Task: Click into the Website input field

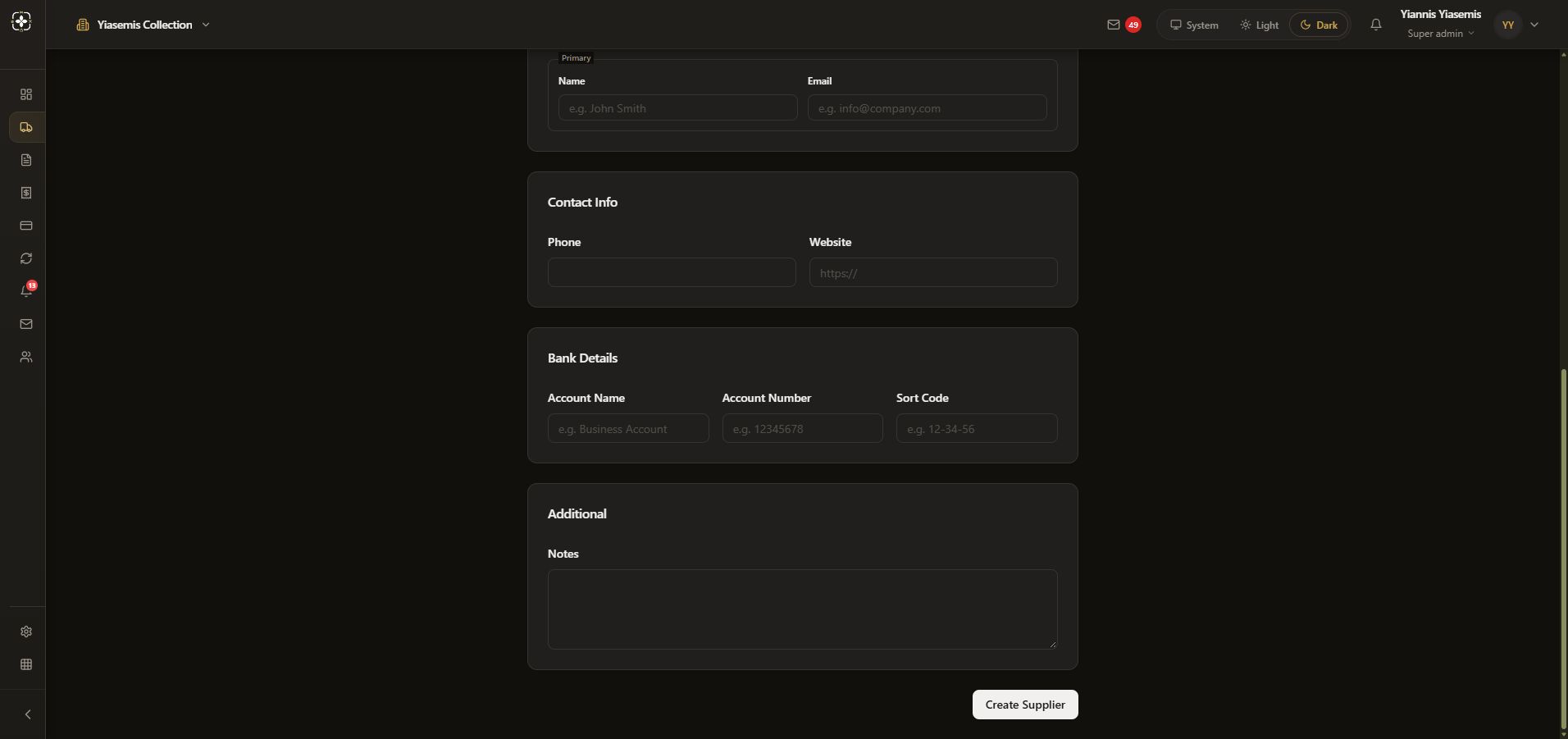Action: (x=933, y=272)
